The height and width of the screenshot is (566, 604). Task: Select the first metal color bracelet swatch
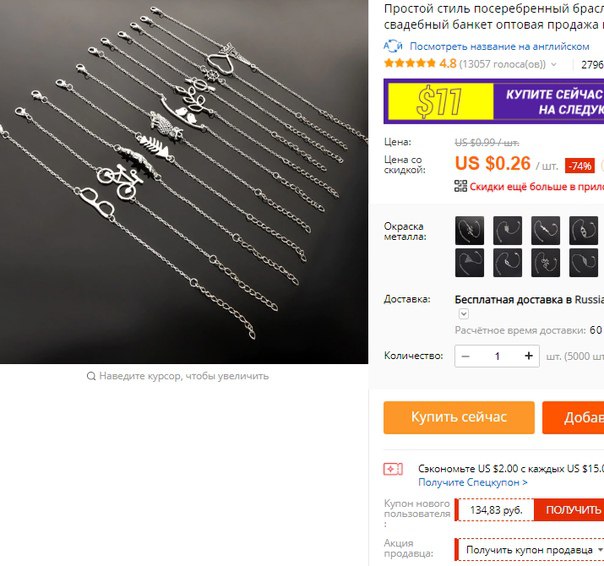469,230
